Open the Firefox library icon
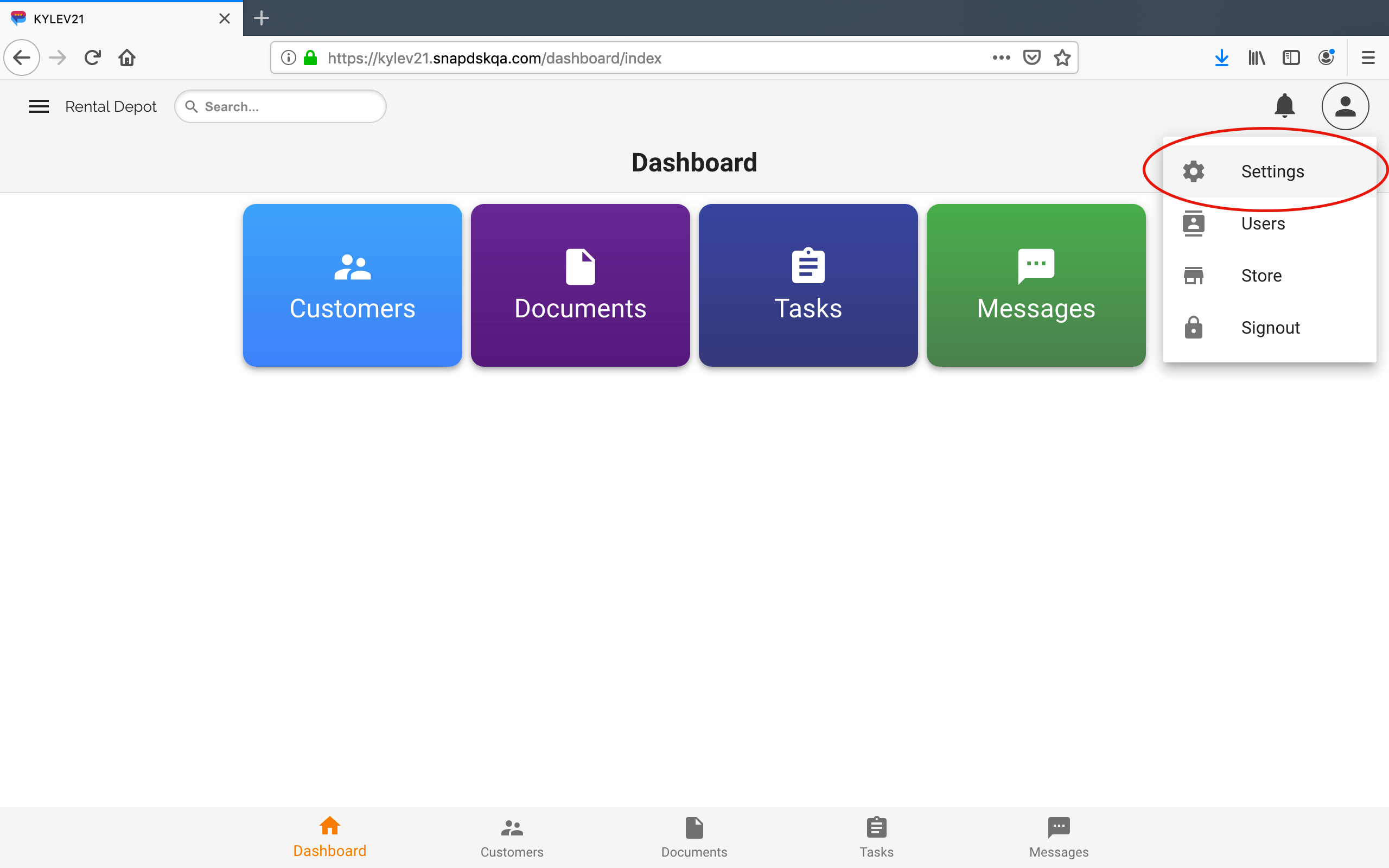Screen dimensions: 1389x868 [1257, 58]
